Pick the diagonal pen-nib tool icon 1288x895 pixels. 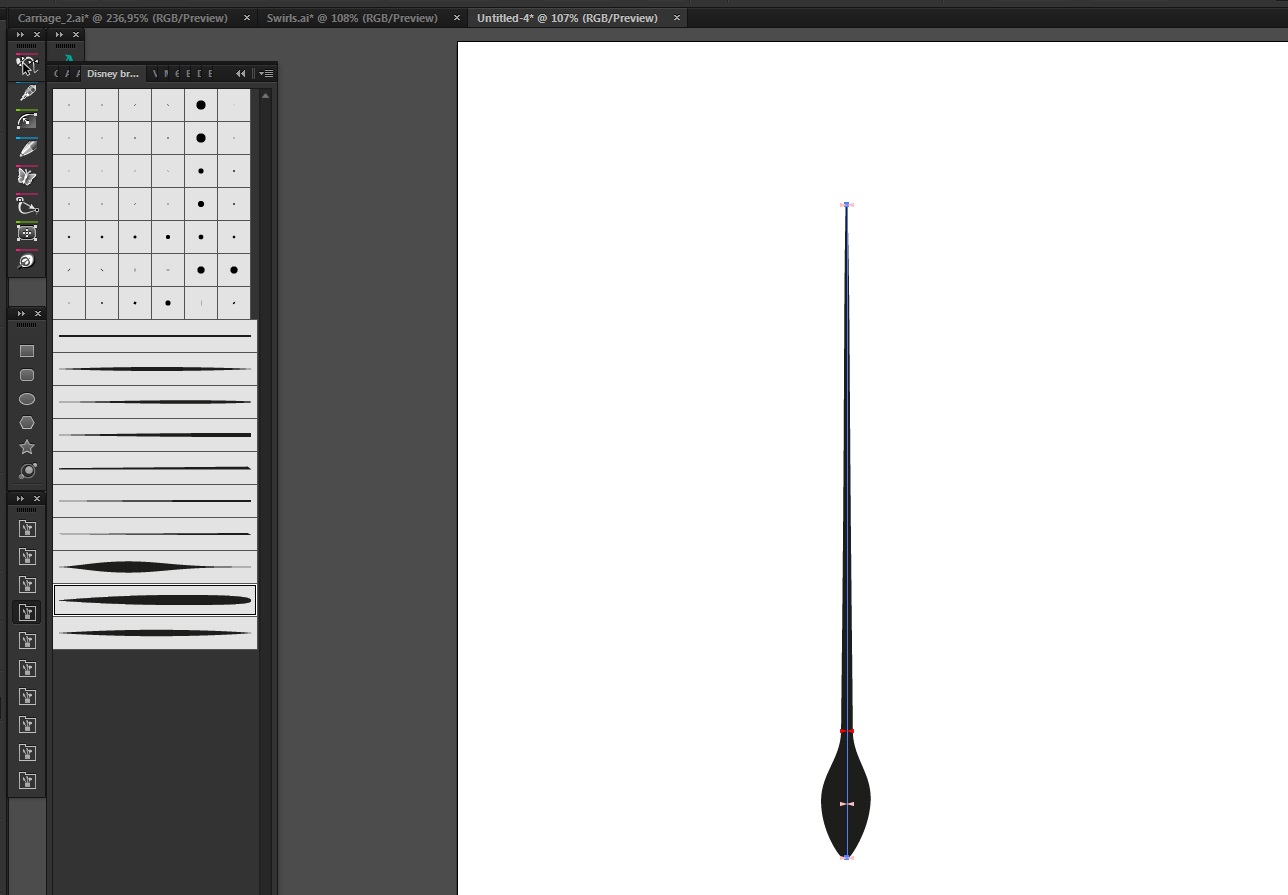[x=27, y=93]
